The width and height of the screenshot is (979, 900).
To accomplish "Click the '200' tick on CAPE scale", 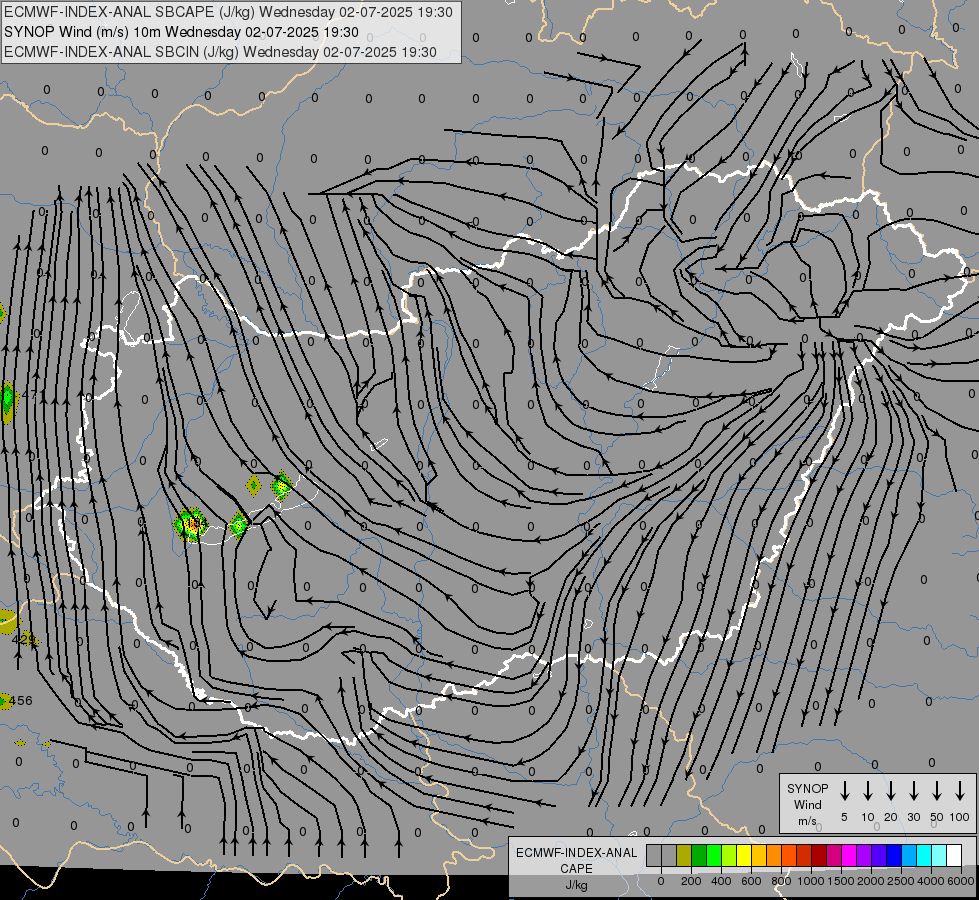I will [x=691, y=881].
